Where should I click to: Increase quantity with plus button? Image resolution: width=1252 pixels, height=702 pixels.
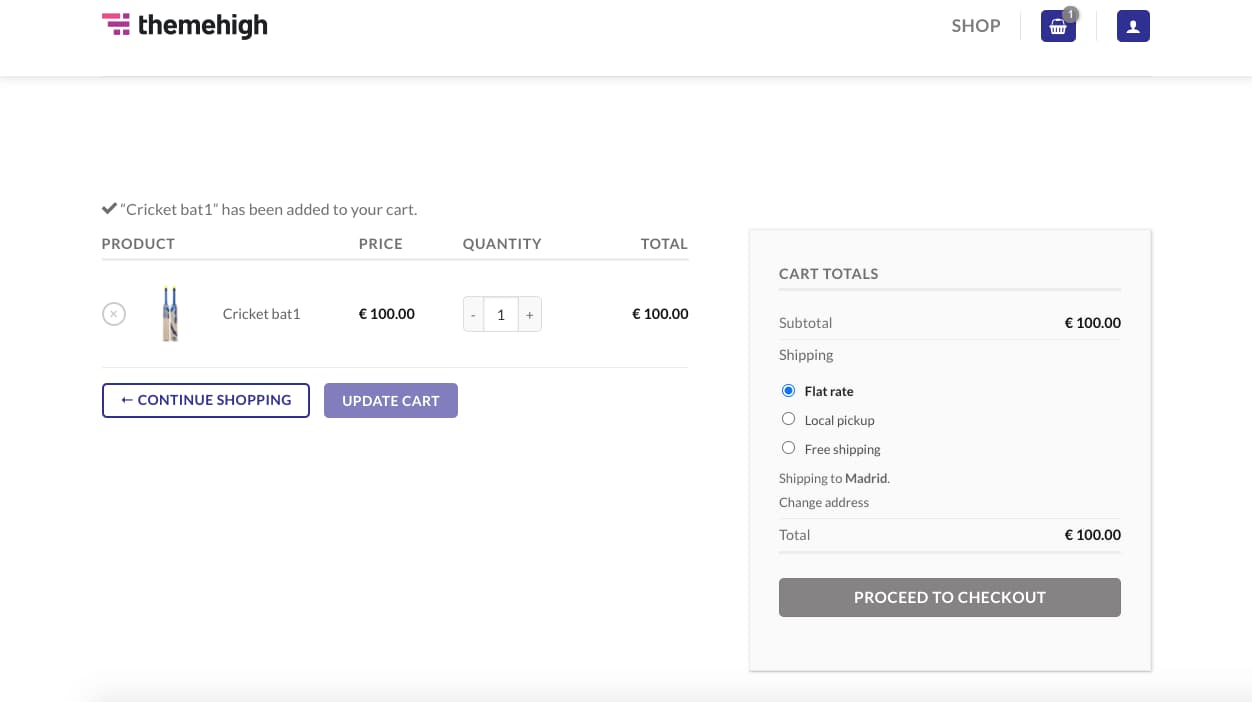529,314
